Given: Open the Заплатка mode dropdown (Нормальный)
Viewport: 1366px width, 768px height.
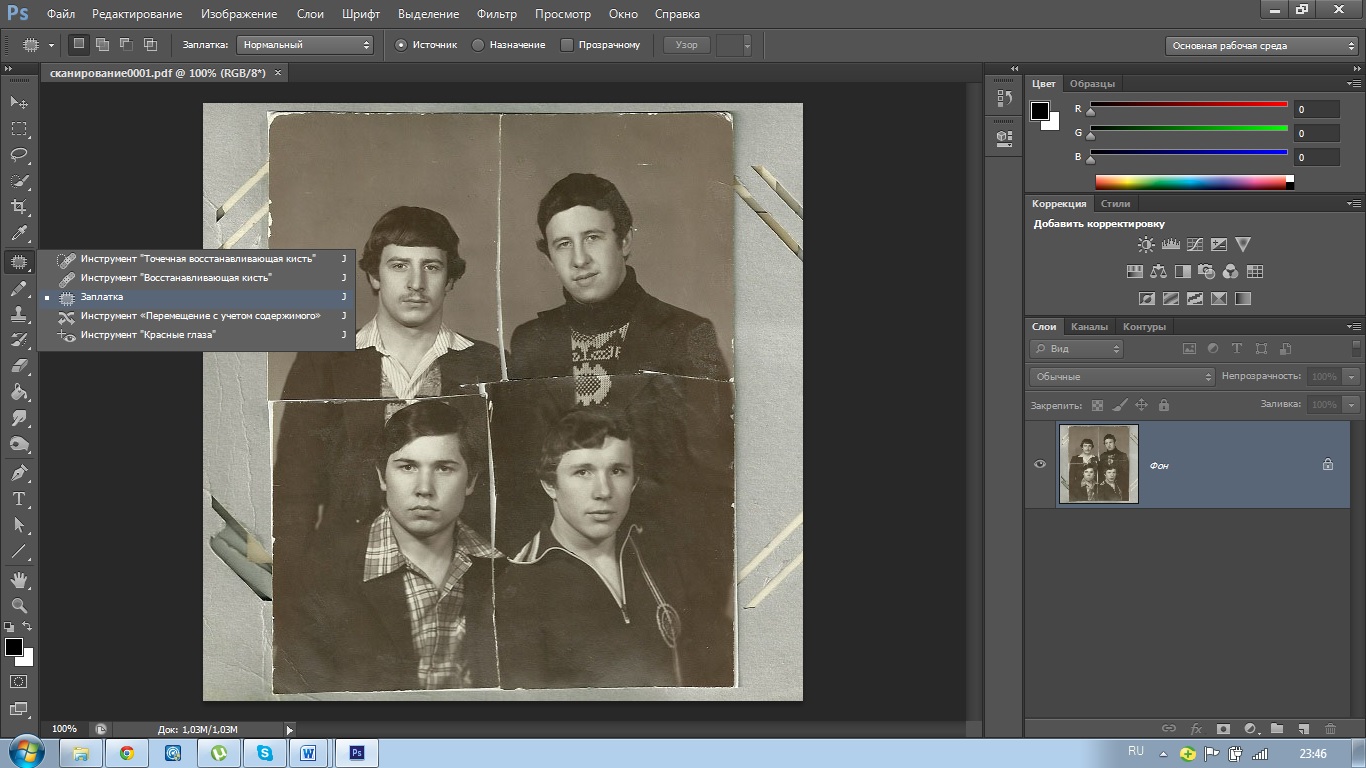Looking at the screenshot, I should [305, 45].
